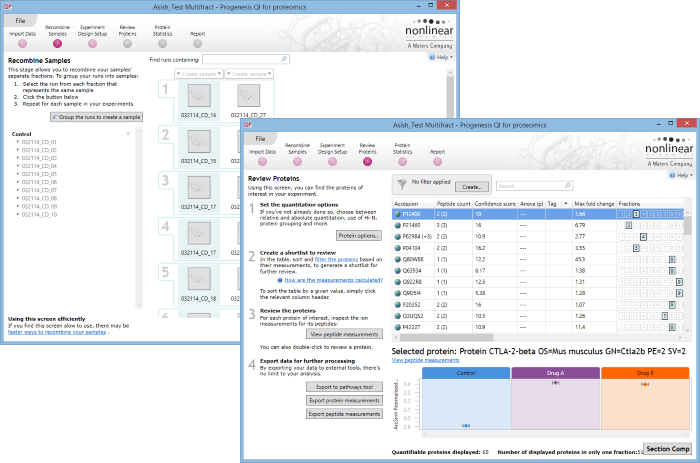
Task: Click Export protein measurements button
Action: pos(344,400)
